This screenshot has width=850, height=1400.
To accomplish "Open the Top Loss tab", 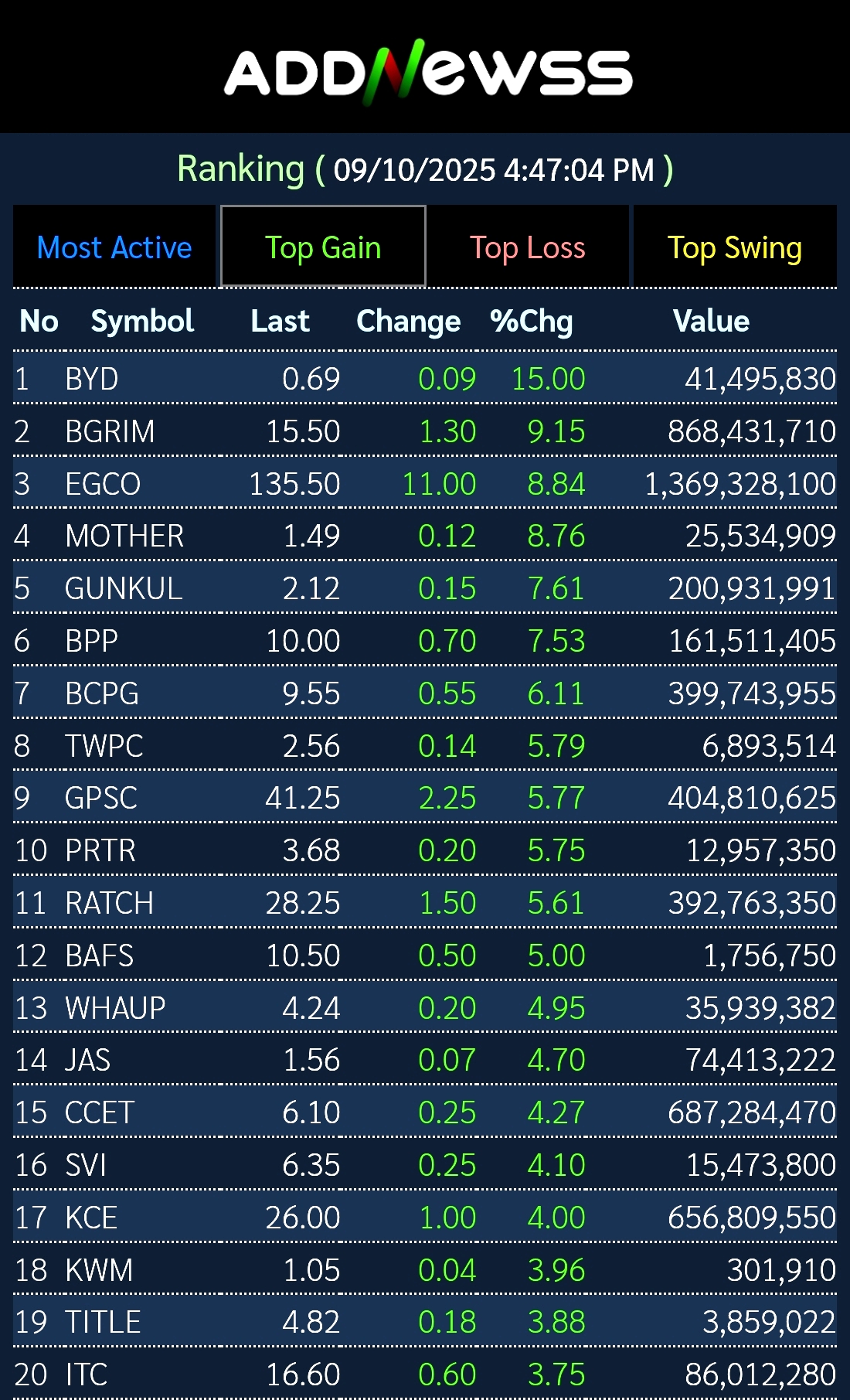I will pos(528,247).
